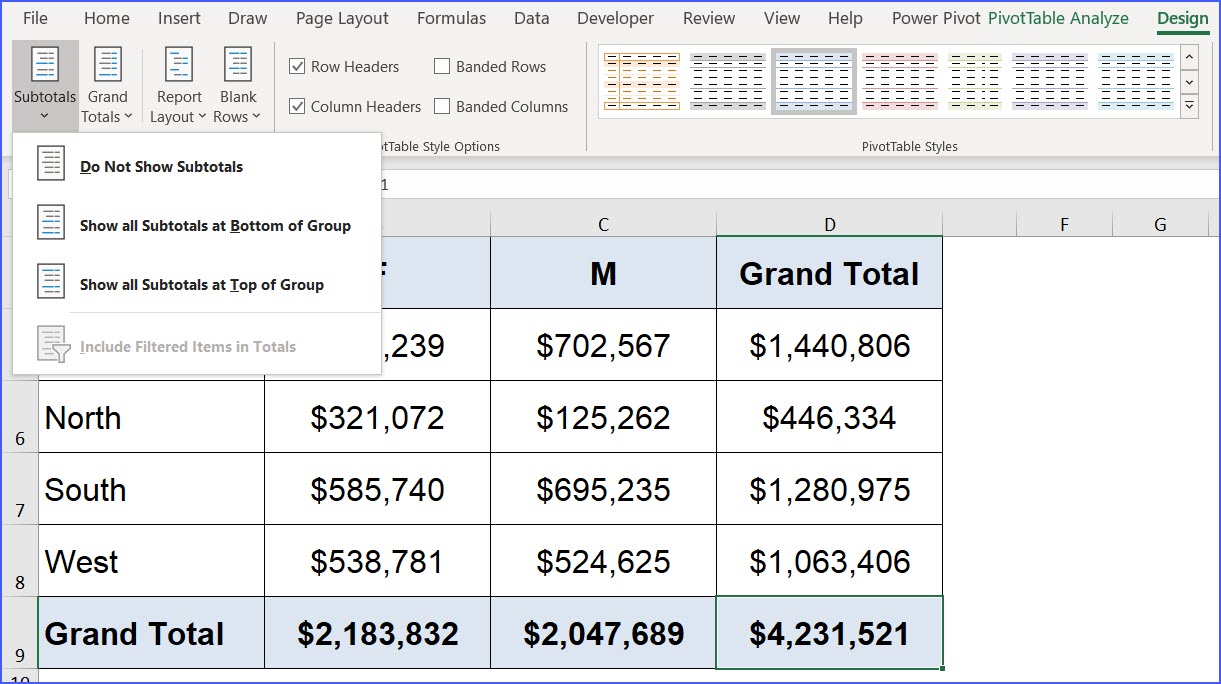Click Include Filtered Items in Totals

pos(197,346)
